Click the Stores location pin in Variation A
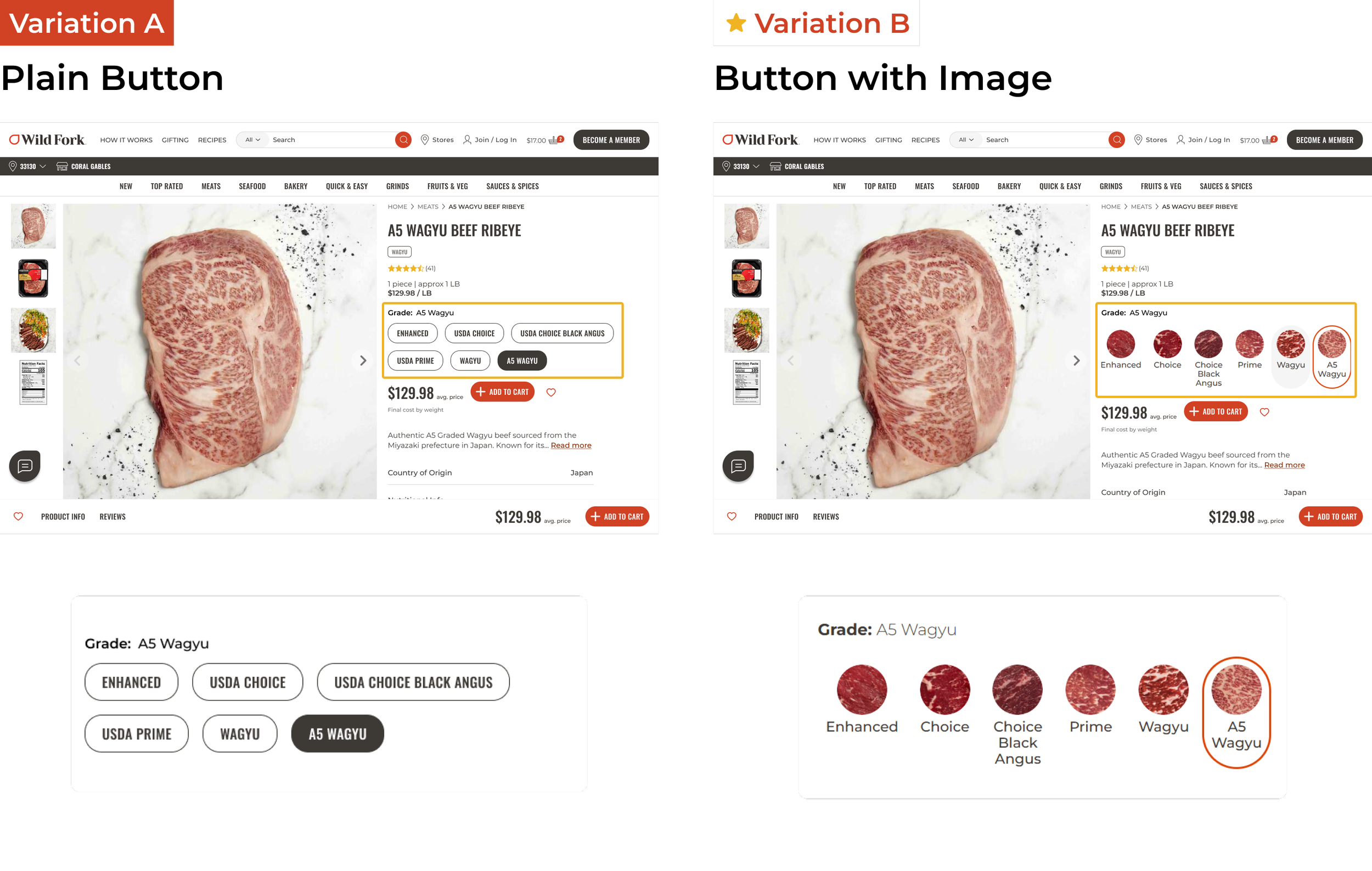This screenshot has height=871, width=1372. pos(424,139)
